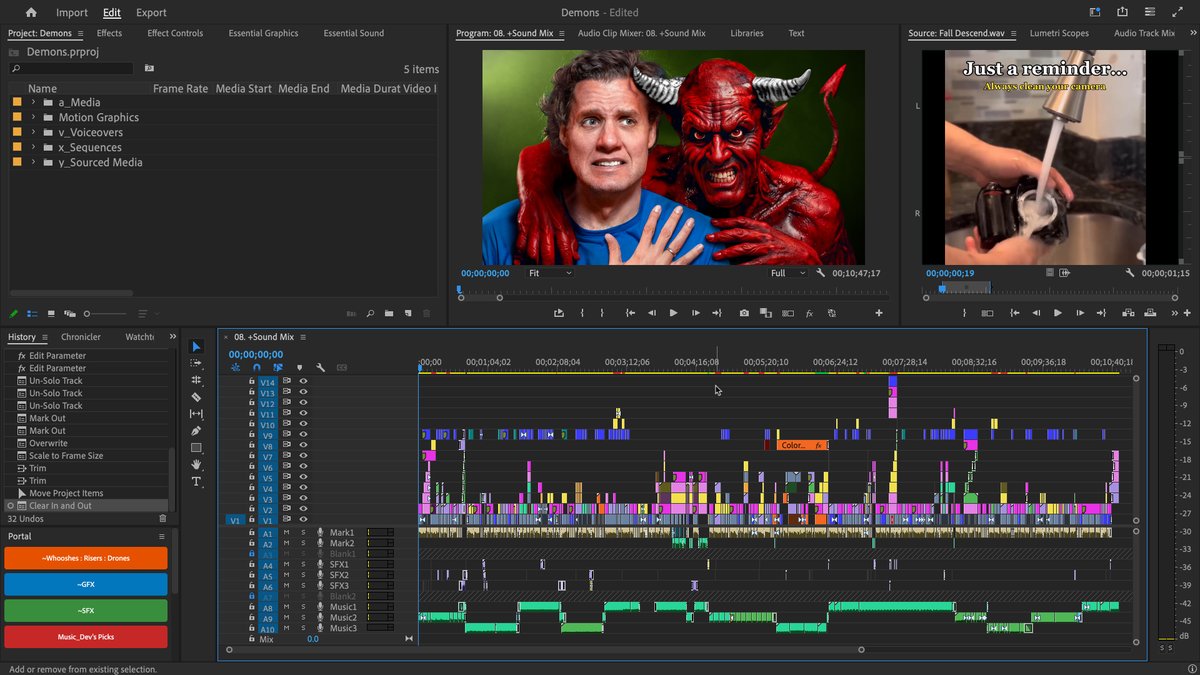Select the Razor tool
1200x675 pixels.
[x=196, y=397]
